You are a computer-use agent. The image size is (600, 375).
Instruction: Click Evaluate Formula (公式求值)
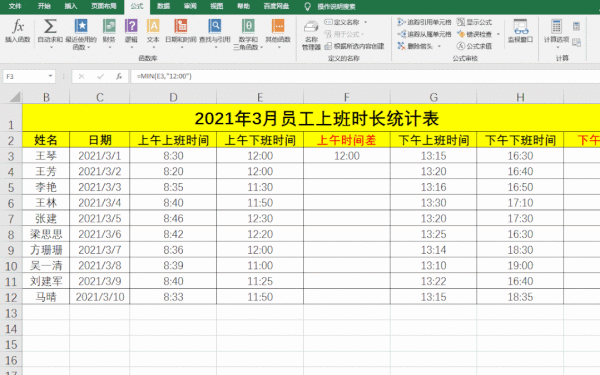(474, 46)
